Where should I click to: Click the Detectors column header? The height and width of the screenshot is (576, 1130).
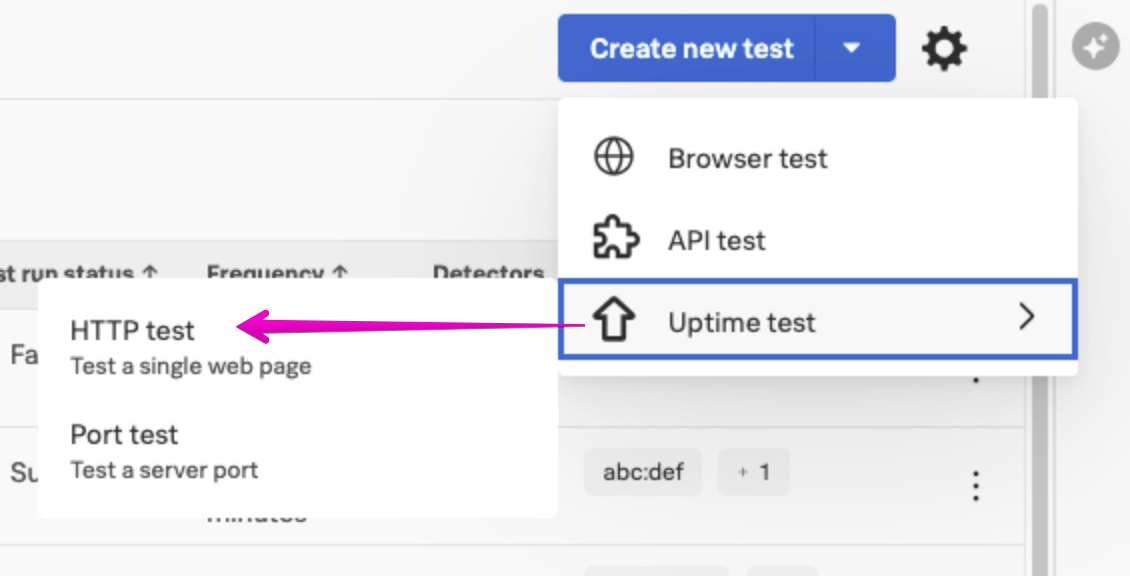point(488,272)
